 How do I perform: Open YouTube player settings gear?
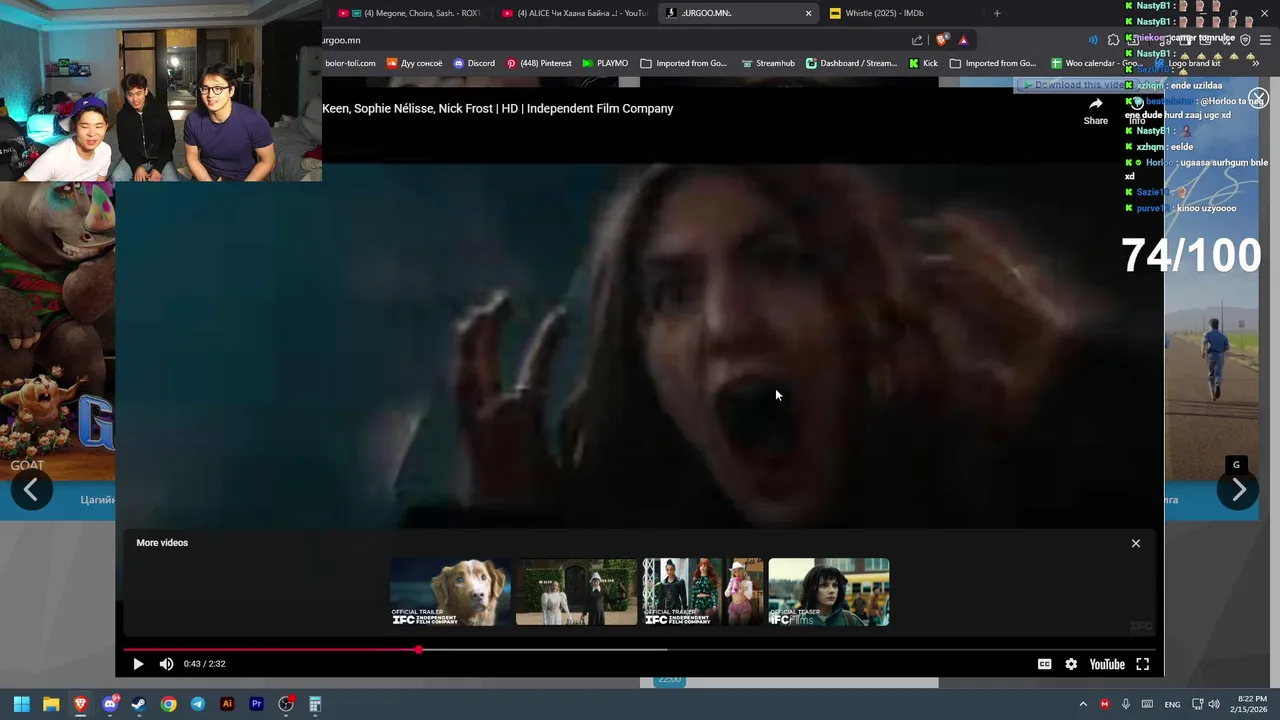click(x=1071, y=664)
